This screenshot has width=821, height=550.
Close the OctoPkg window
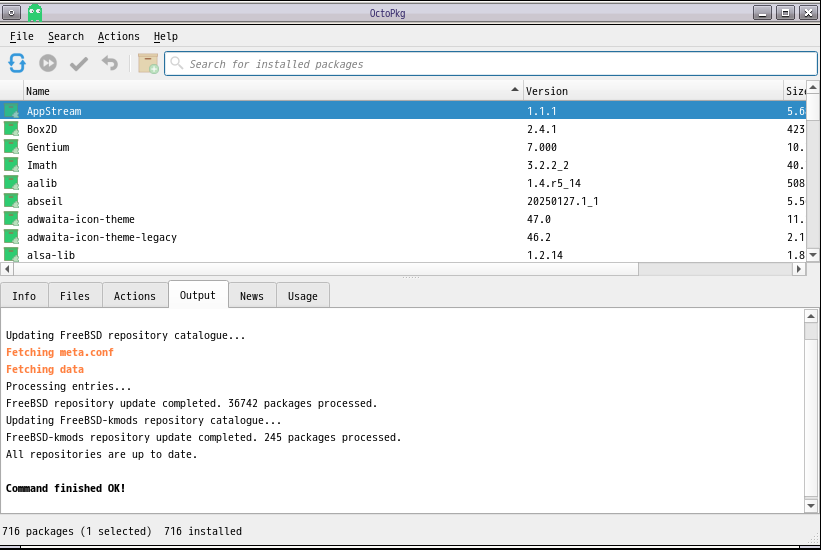808,13
